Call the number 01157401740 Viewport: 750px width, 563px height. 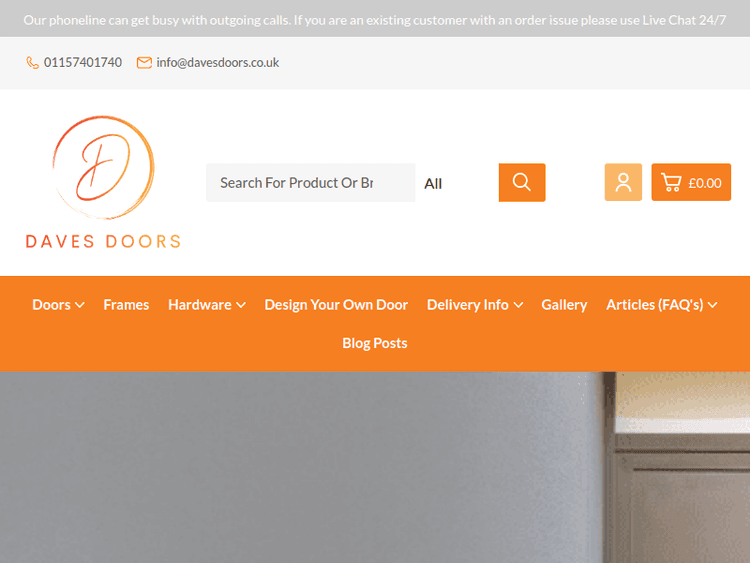point(83,62)
